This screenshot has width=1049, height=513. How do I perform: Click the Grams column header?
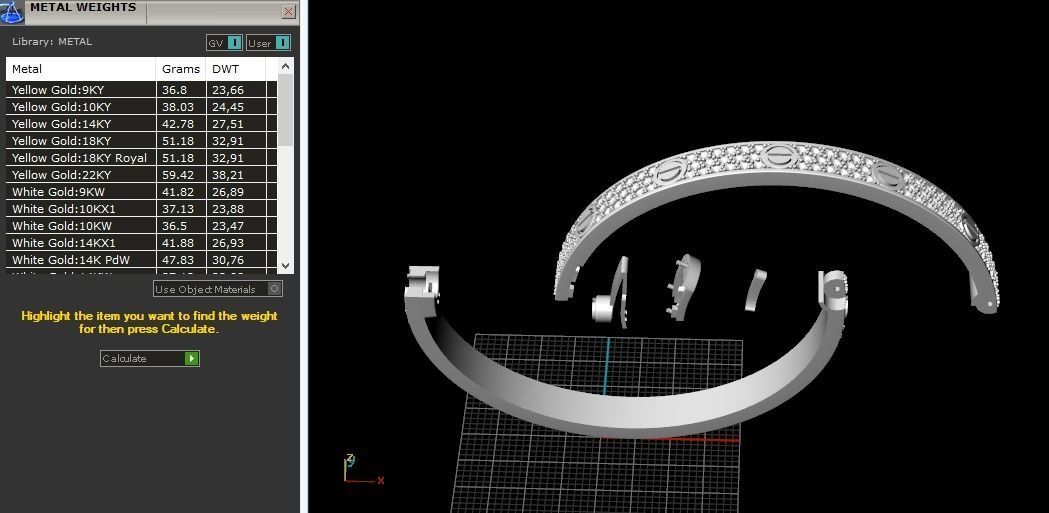click(x=181, y=69)
